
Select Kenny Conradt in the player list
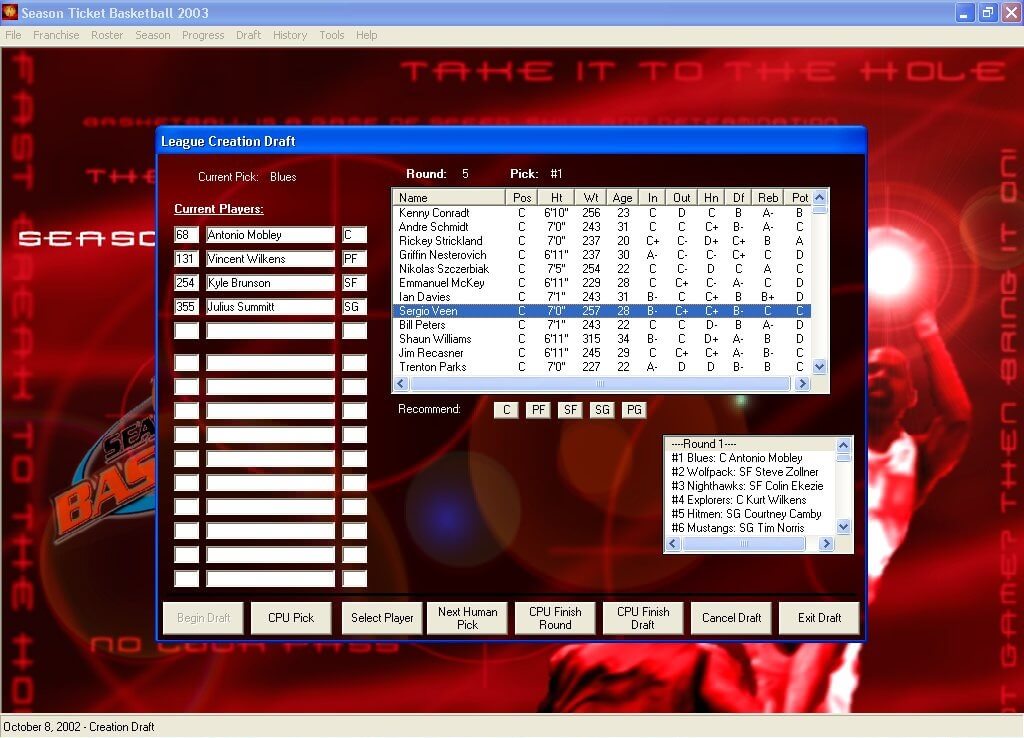(x=602, y=213)
